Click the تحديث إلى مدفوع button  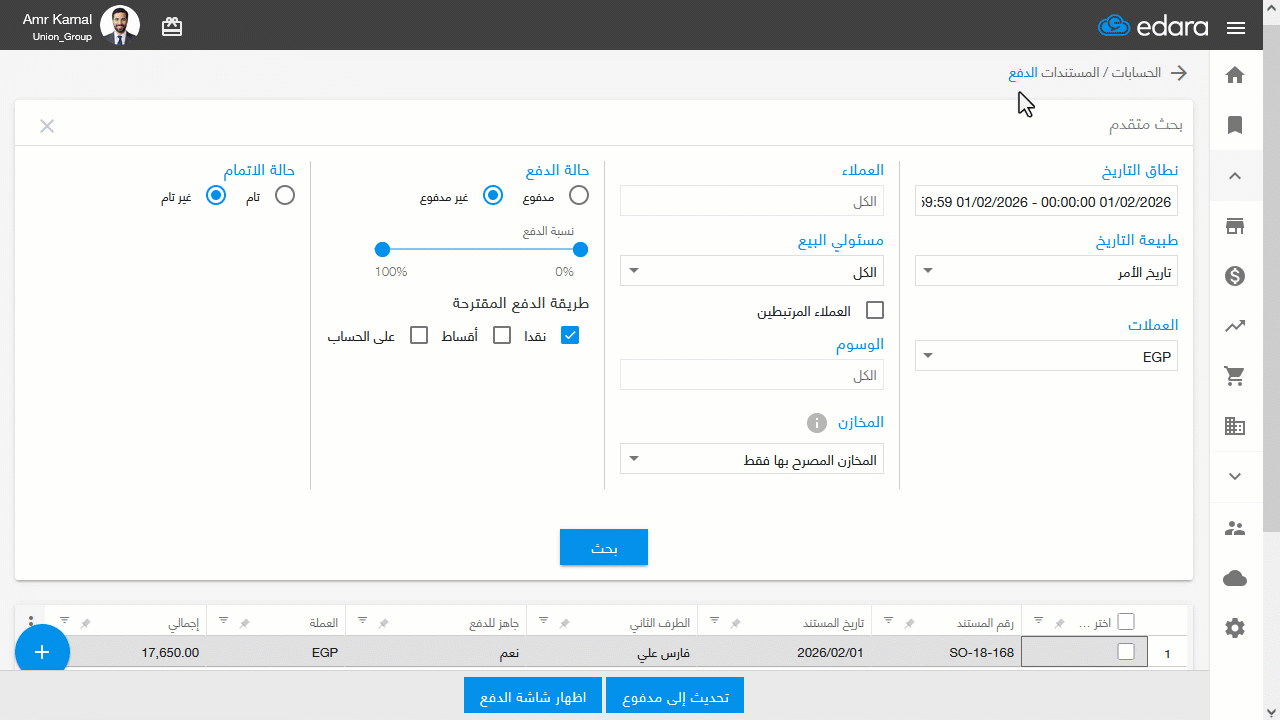click(675, 696)
